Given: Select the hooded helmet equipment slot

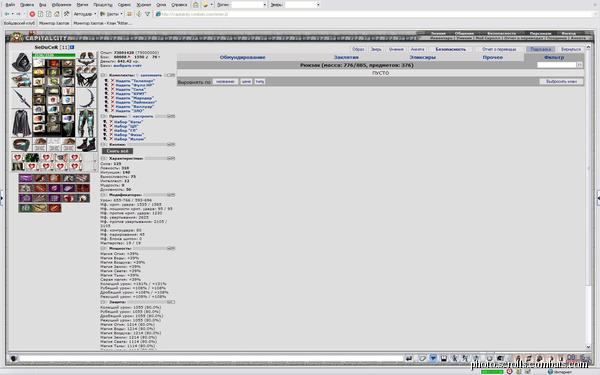Looking at the screenshot, I should click(21, 62).
